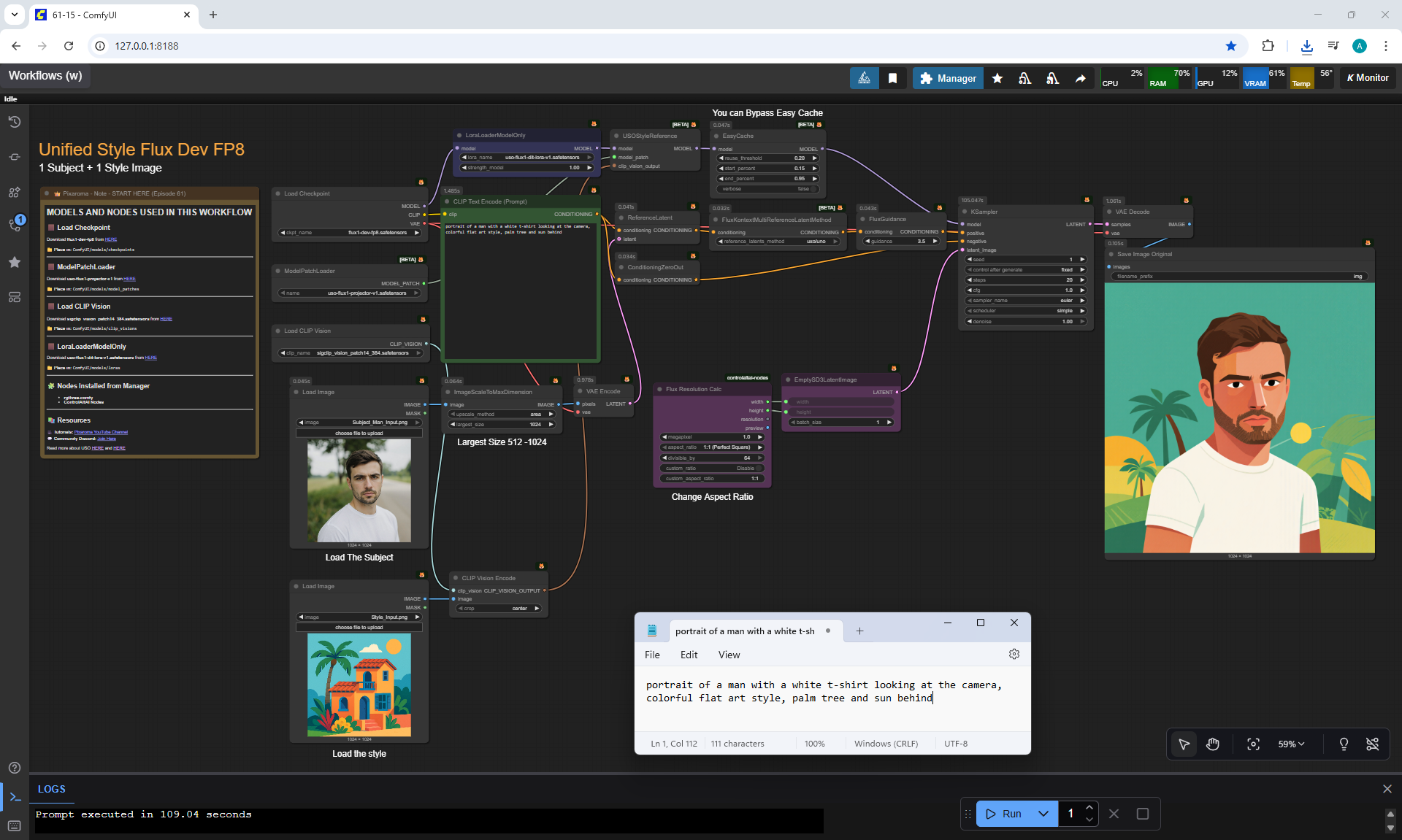Viewport: 1402px width, 840px height.
Task: Open the queue history sidebar icon
Action: (x=15, y=122)
